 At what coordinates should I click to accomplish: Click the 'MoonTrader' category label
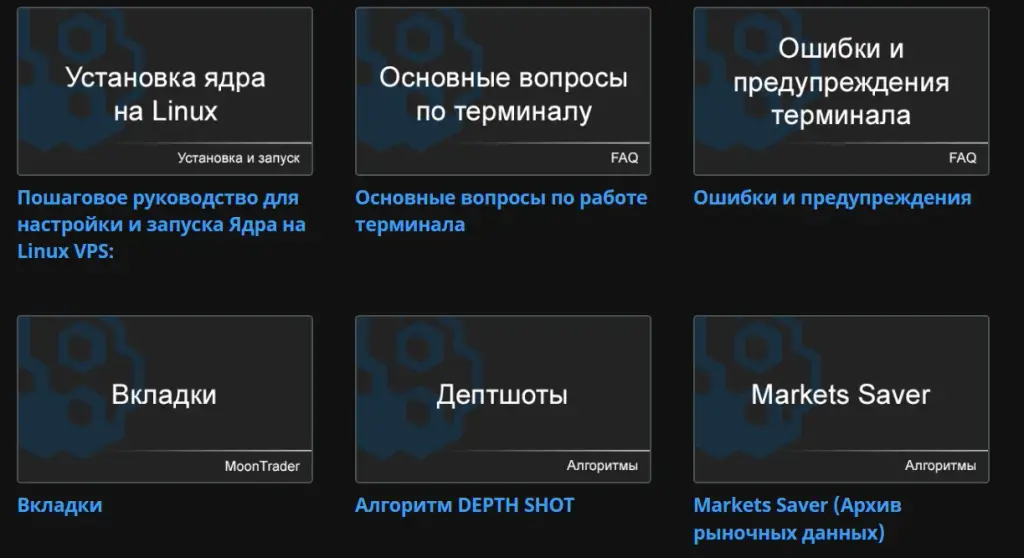click(262, 466)
